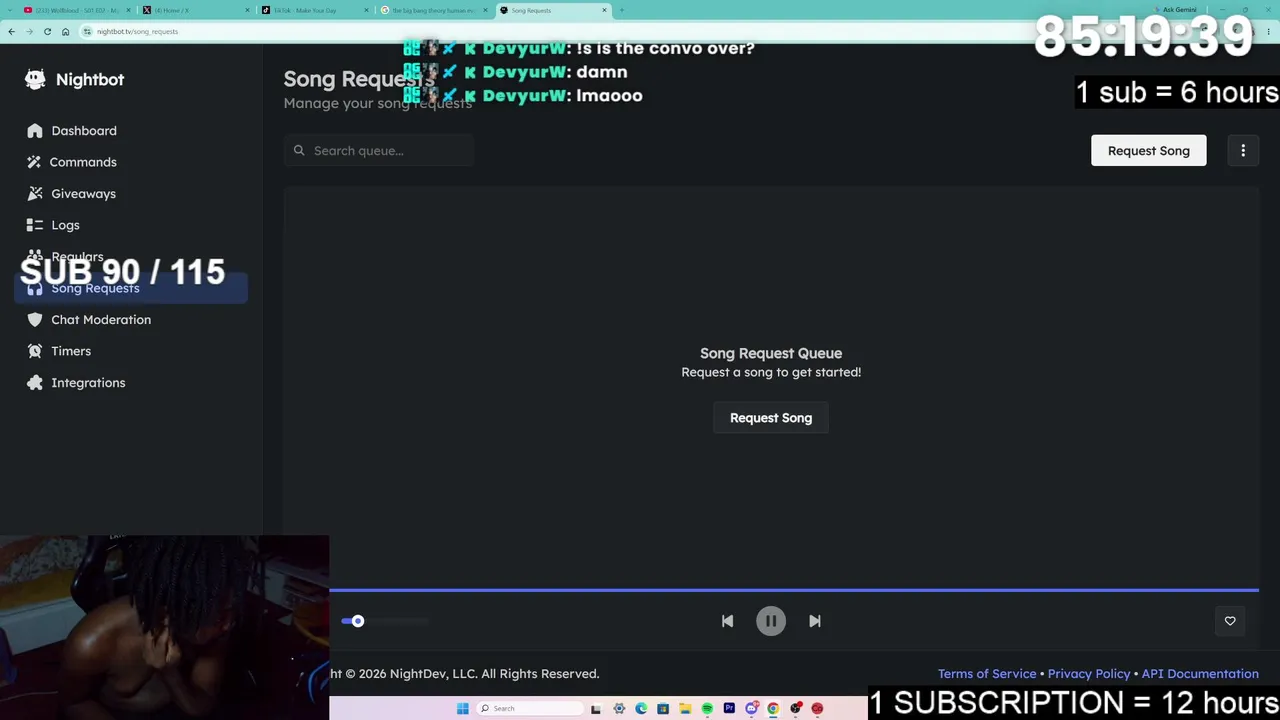This screenshot has height=720, width=1280.
Task: Close the Song Requests browser tab
Action: pos(604,10)
